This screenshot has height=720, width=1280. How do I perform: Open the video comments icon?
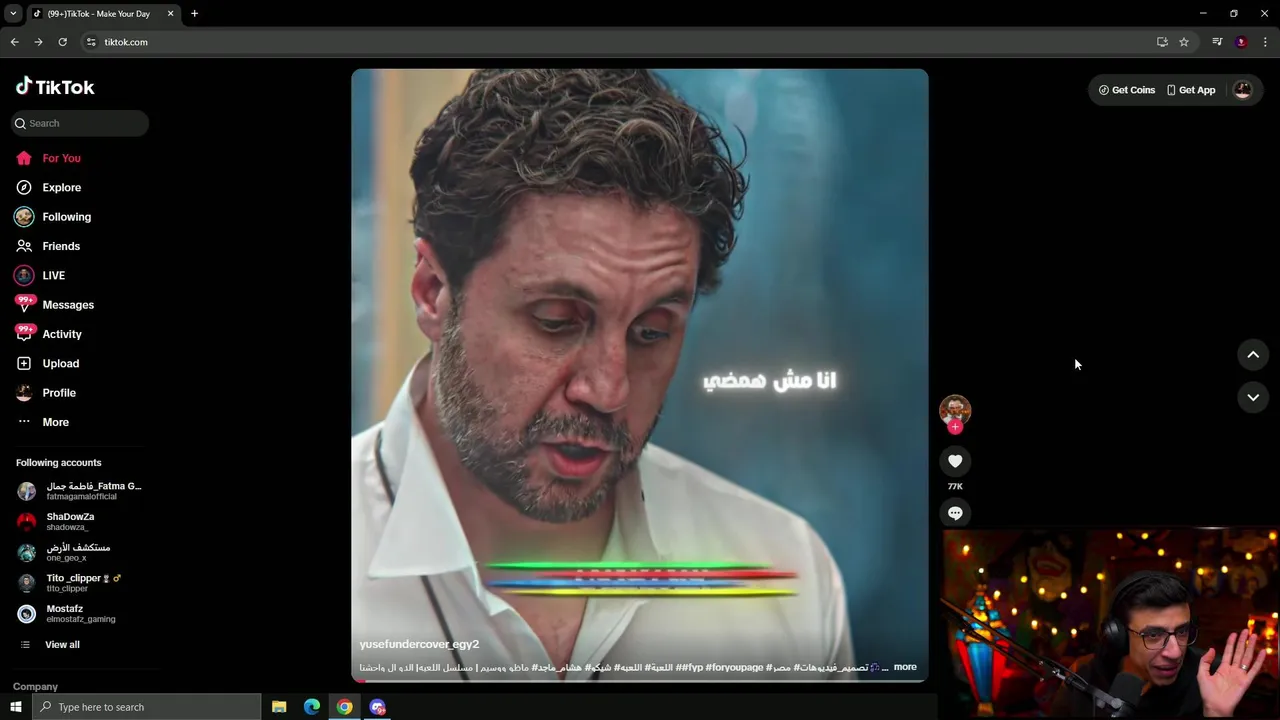955,513
